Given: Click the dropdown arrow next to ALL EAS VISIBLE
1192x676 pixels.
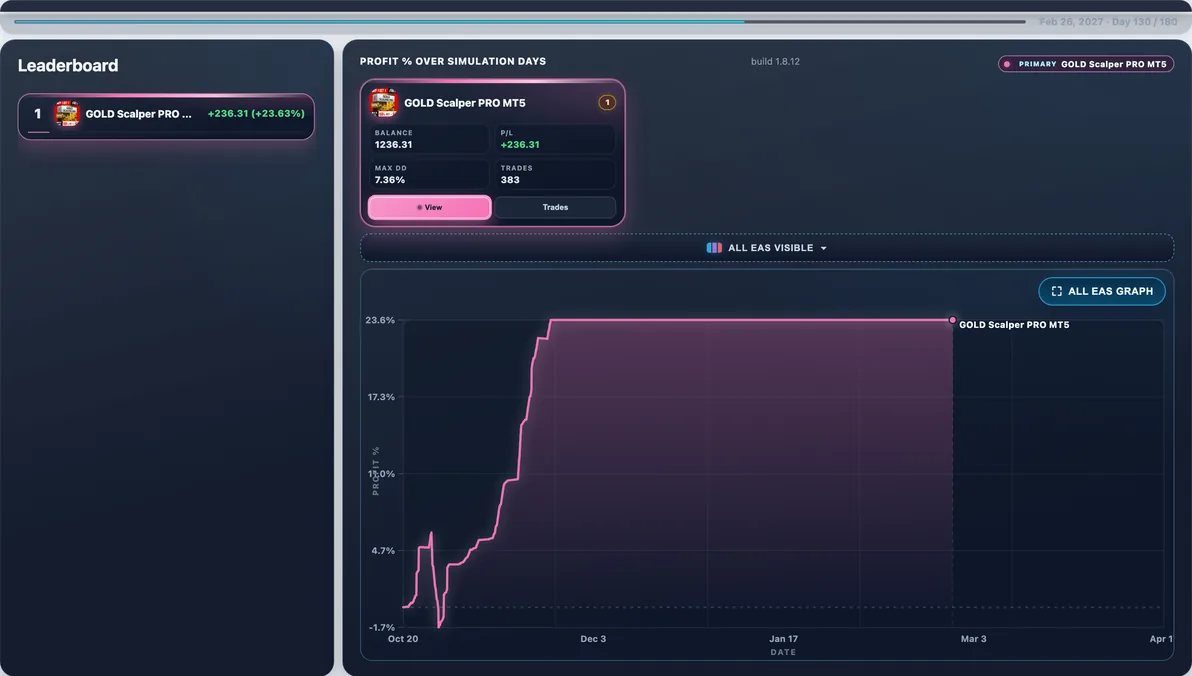Looking at the screenshot, I should [x=823, y=249].
